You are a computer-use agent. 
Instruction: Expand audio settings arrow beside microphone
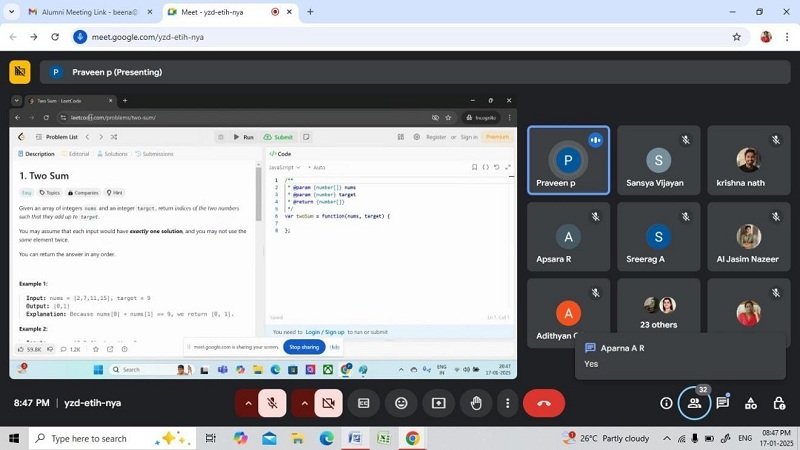[248, 403]
